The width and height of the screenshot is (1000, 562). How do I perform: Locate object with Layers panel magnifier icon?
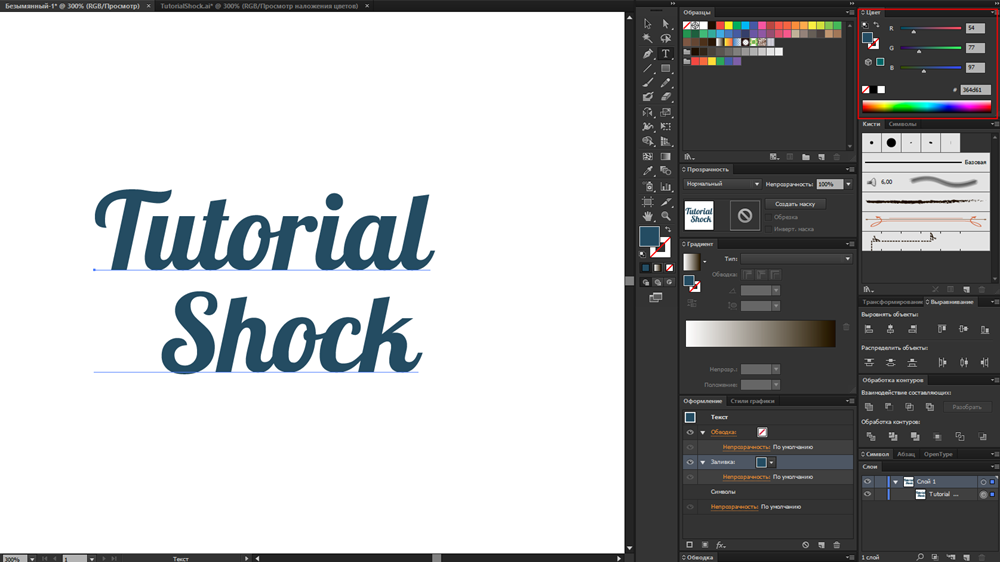coord(920,557)
